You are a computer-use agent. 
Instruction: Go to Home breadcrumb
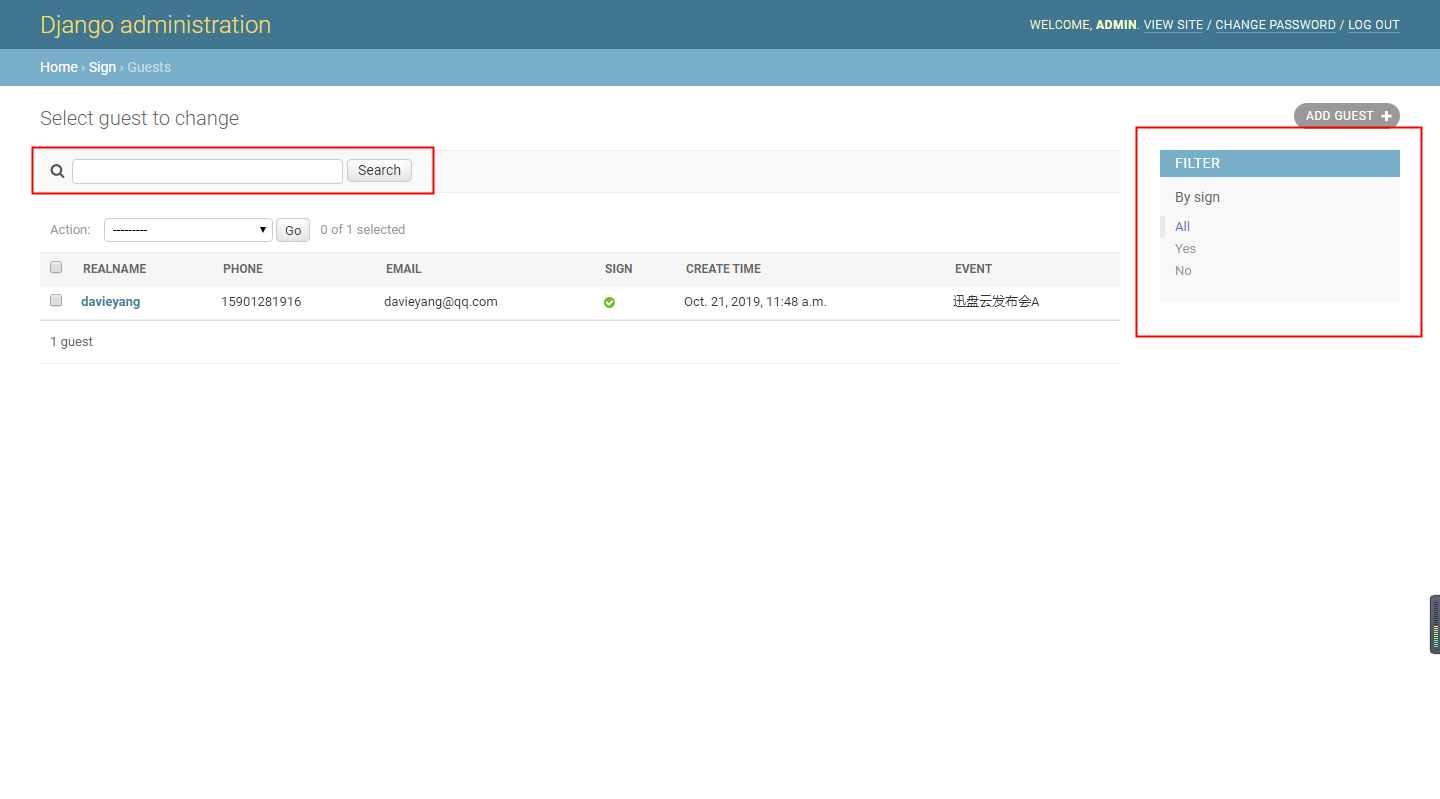59,67
